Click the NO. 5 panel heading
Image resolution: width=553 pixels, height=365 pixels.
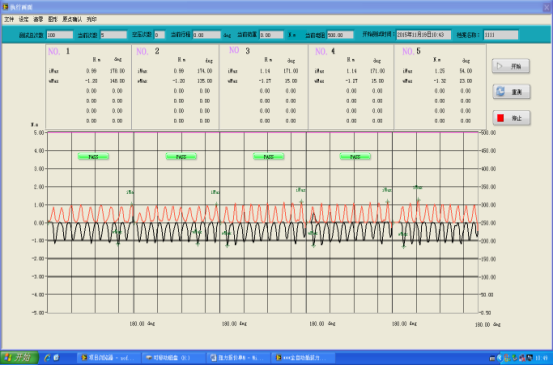click(411, 51)
